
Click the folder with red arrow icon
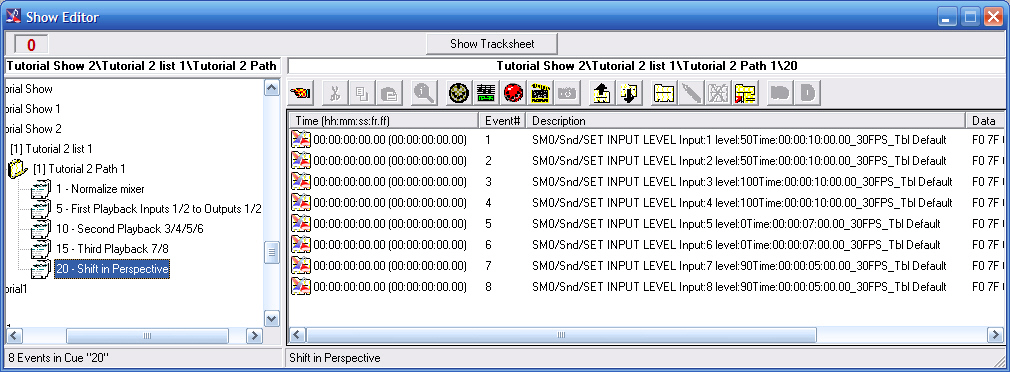point(745,94)
